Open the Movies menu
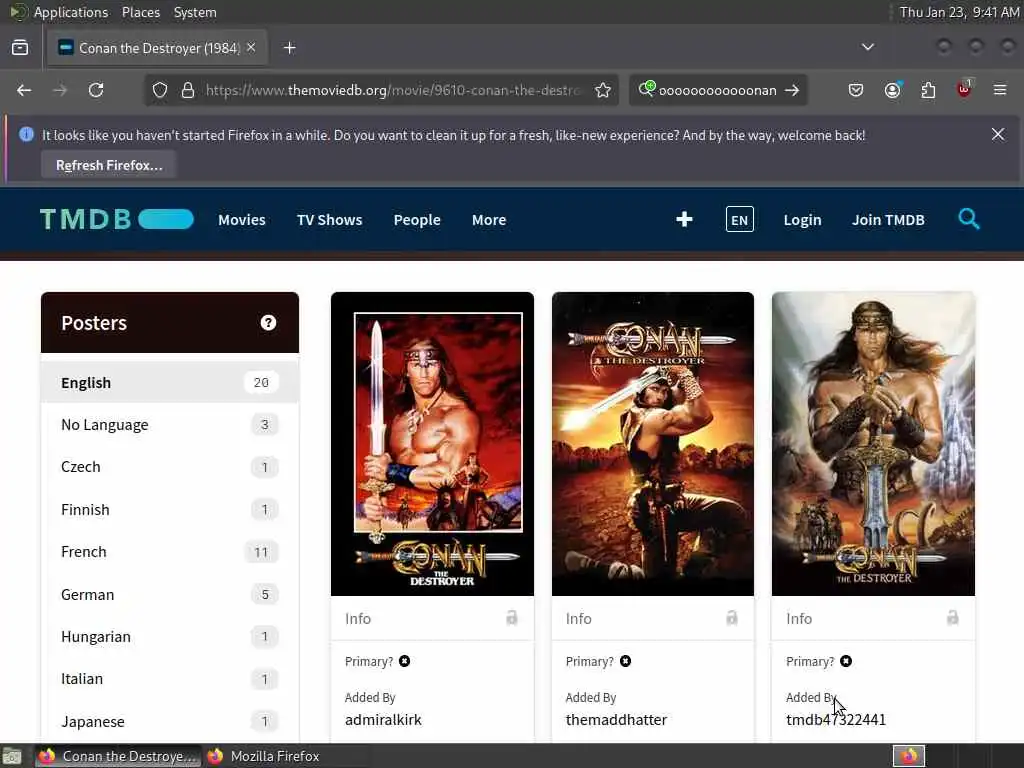1024x768 pixels. 242,220
